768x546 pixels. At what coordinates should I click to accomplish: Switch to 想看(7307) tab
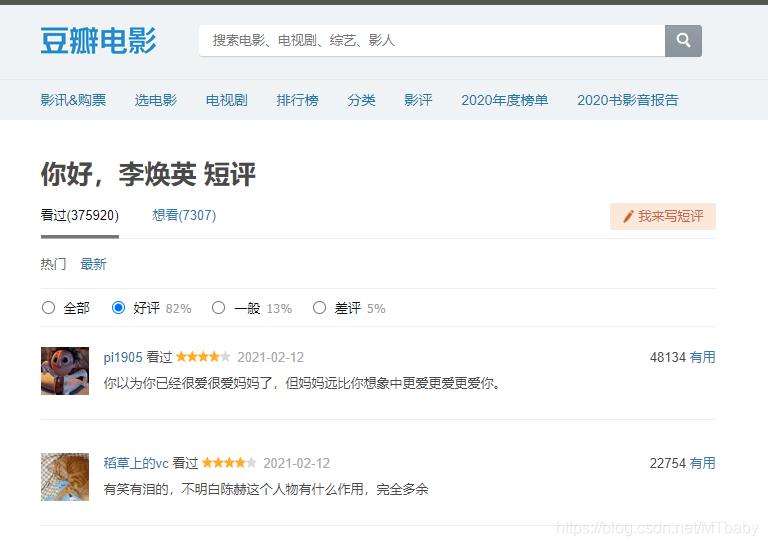184,215
